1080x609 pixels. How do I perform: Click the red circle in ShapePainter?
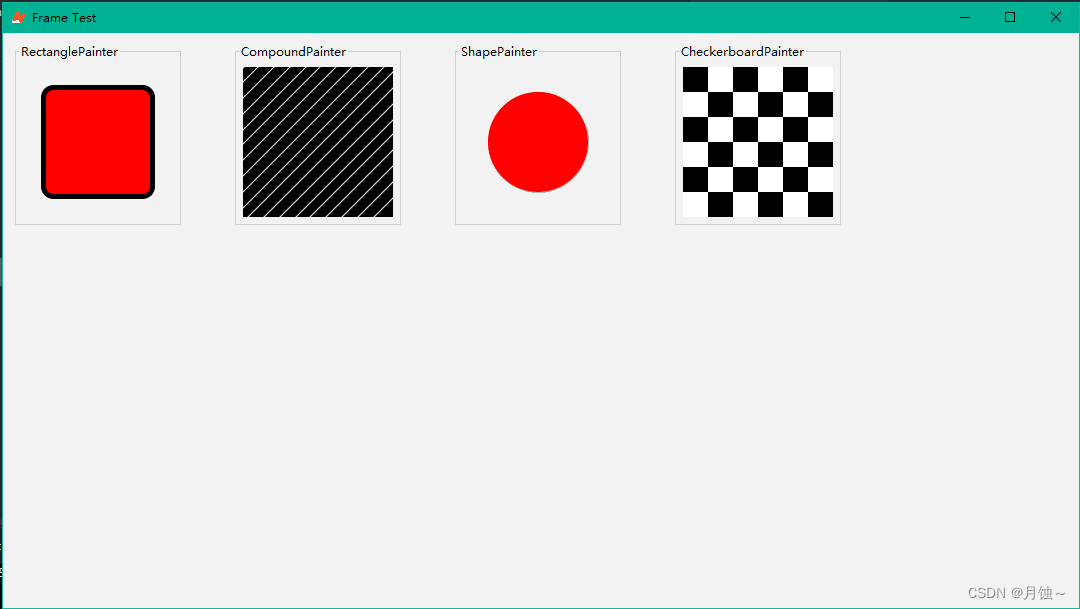coord(538,142)
